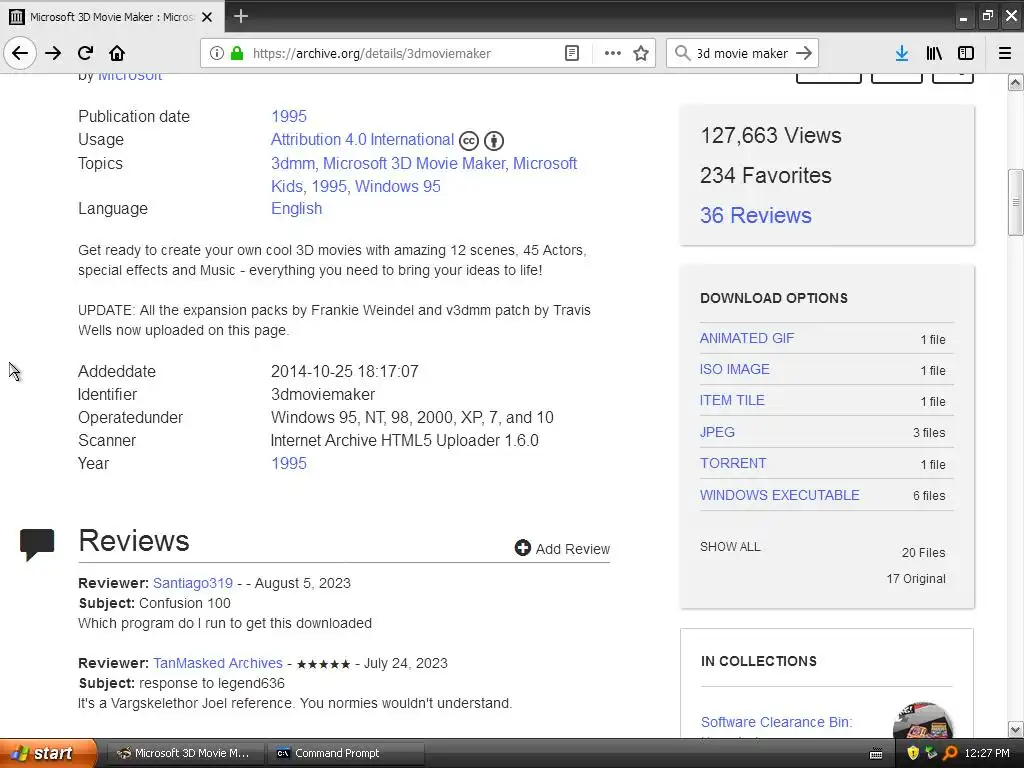Go back with the browser back arrow

20,53
